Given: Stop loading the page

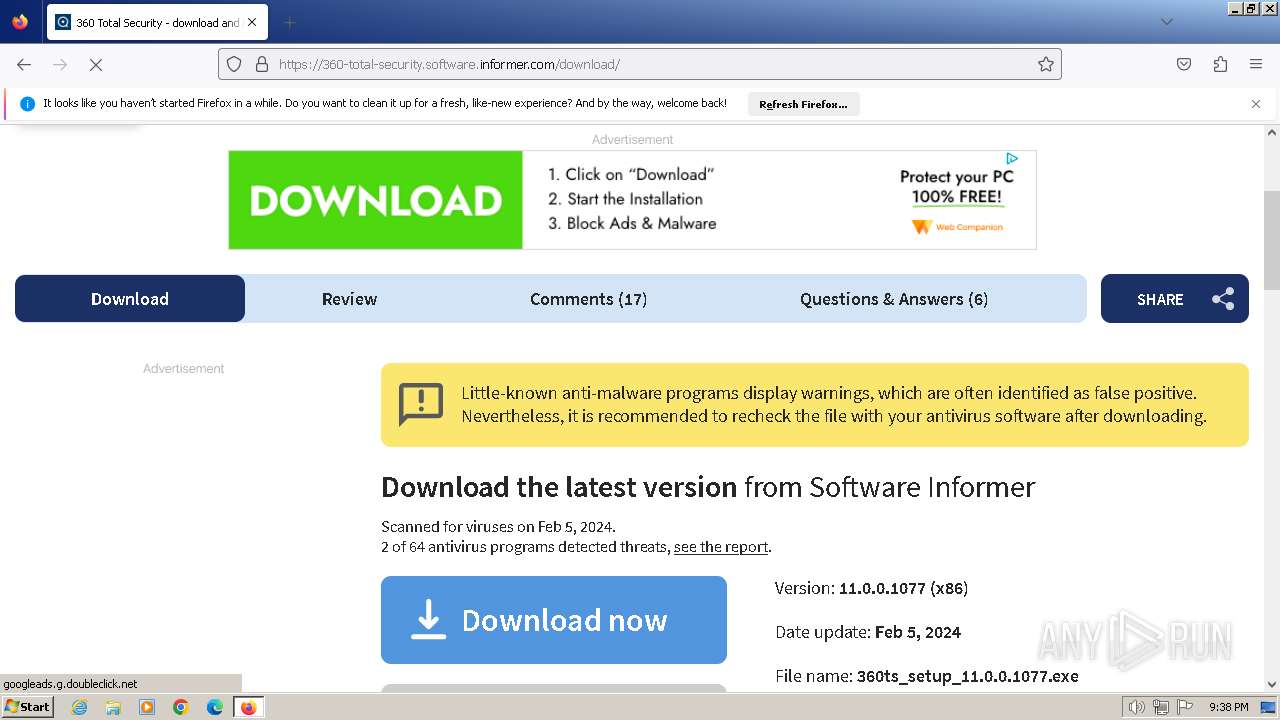Looking at the screenshot, I should [96, 64].
